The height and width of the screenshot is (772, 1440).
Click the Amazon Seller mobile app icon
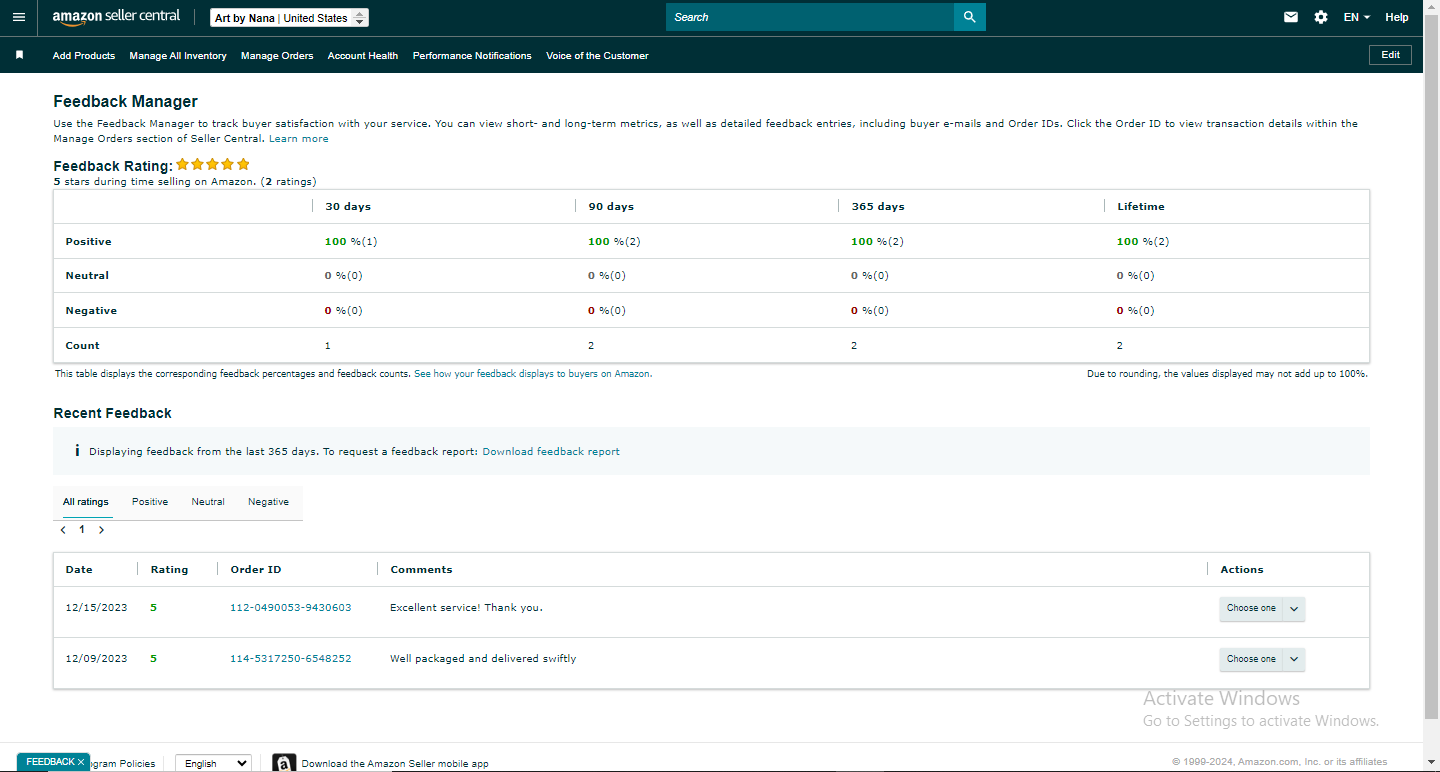coord(284,763)
